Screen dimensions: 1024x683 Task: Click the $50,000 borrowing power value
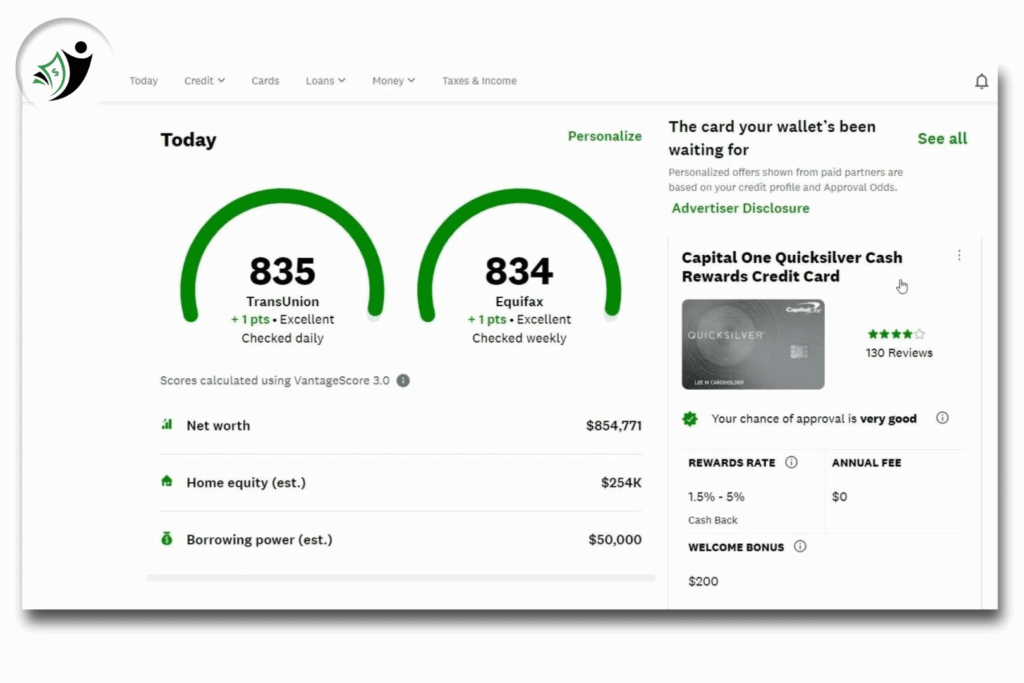[615, 539]
